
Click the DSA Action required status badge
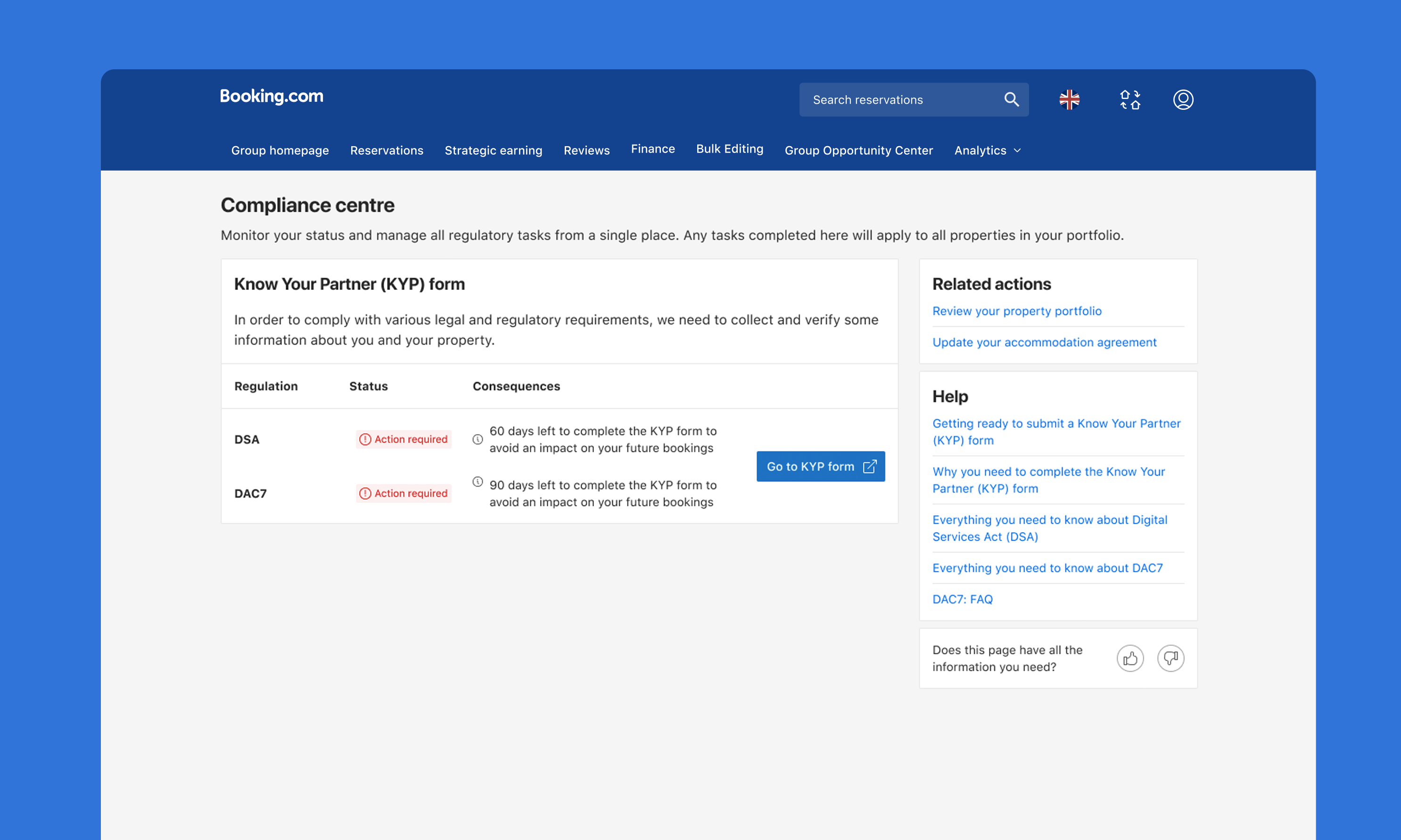tap(404, 439)
